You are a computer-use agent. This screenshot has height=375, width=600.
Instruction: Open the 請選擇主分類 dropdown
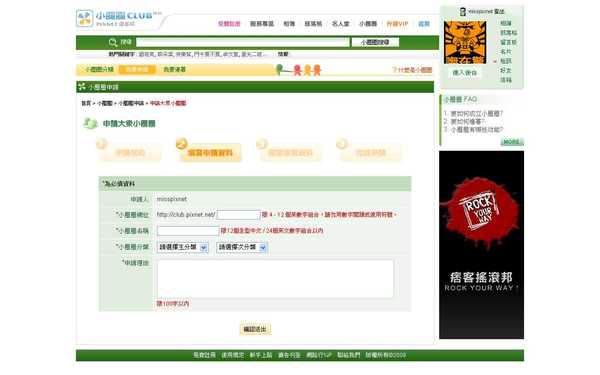point(183,248)
